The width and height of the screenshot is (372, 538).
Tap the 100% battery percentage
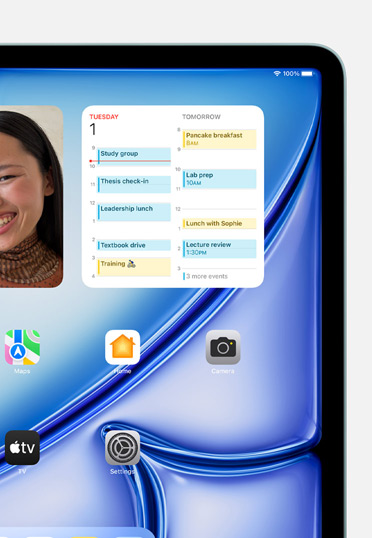pyautogui.click(x=291, y=73)
